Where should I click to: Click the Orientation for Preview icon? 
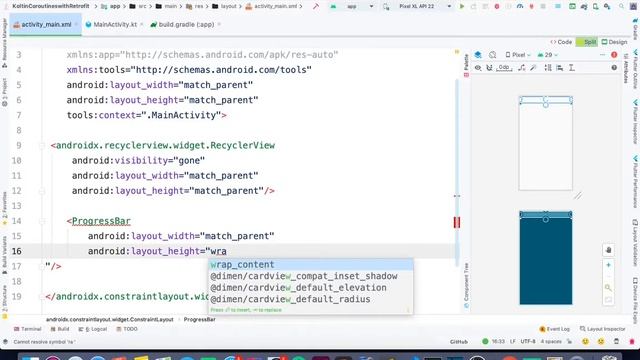coord(493,55)
